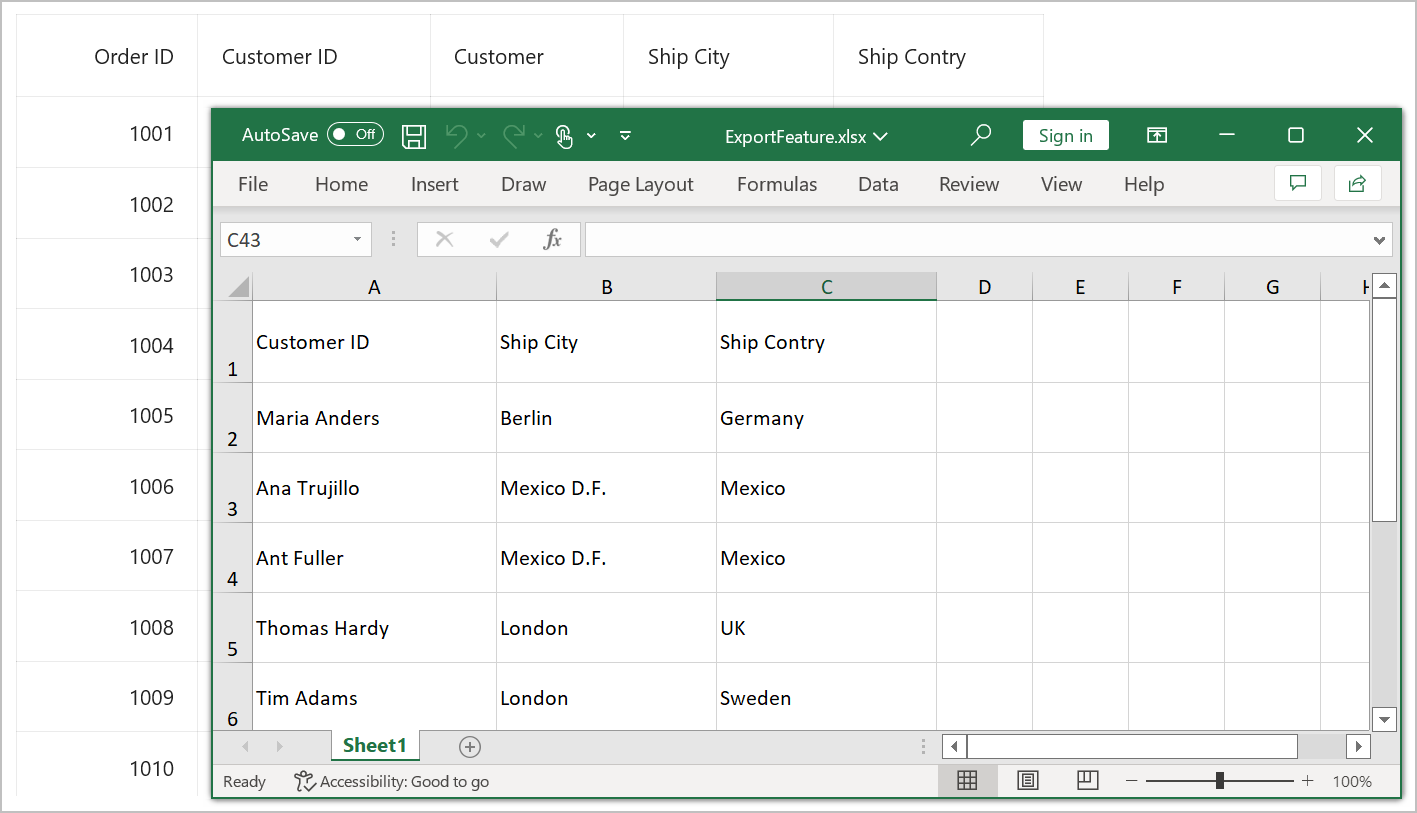Switch to Page Layout view icon
1417x813 pixels.
coord(1028,781)
